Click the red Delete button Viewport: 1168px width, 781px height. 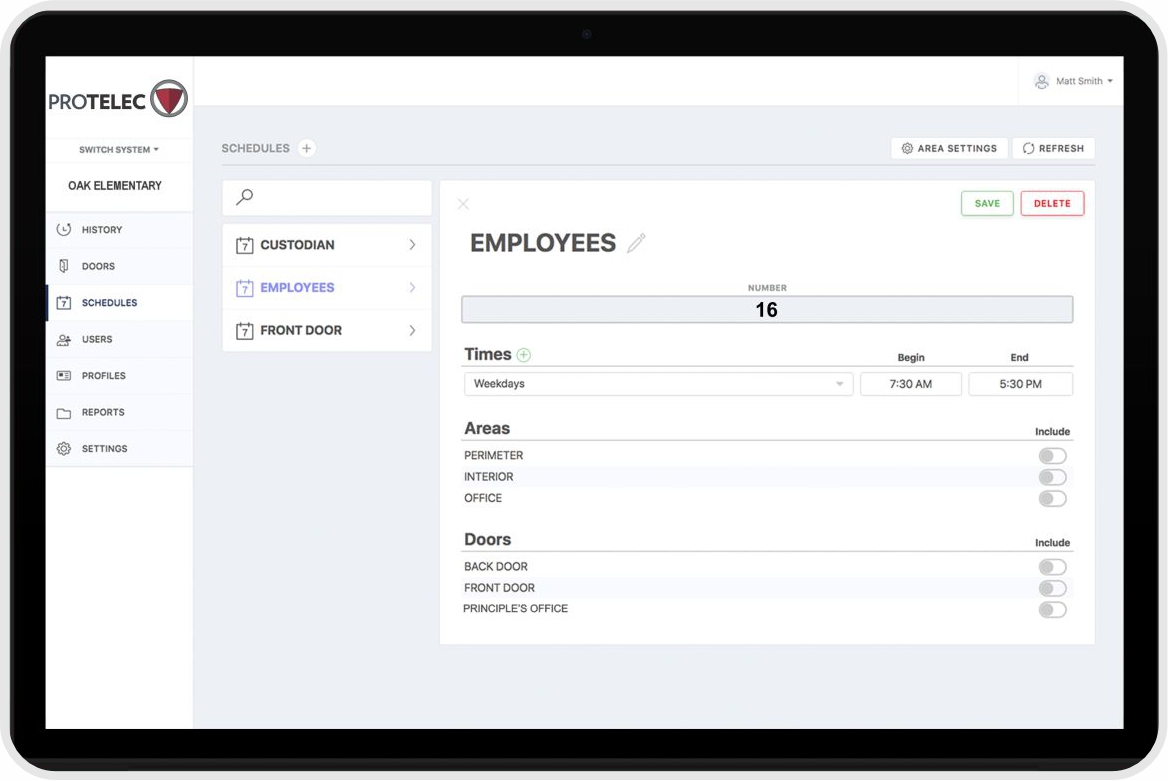1052,203
